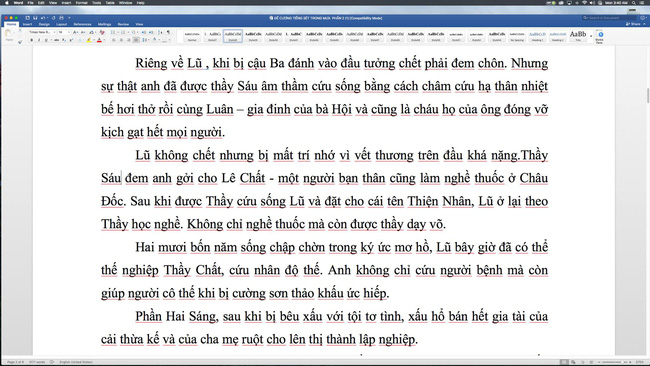Click the Redo icon in title bar

[53, 18]
